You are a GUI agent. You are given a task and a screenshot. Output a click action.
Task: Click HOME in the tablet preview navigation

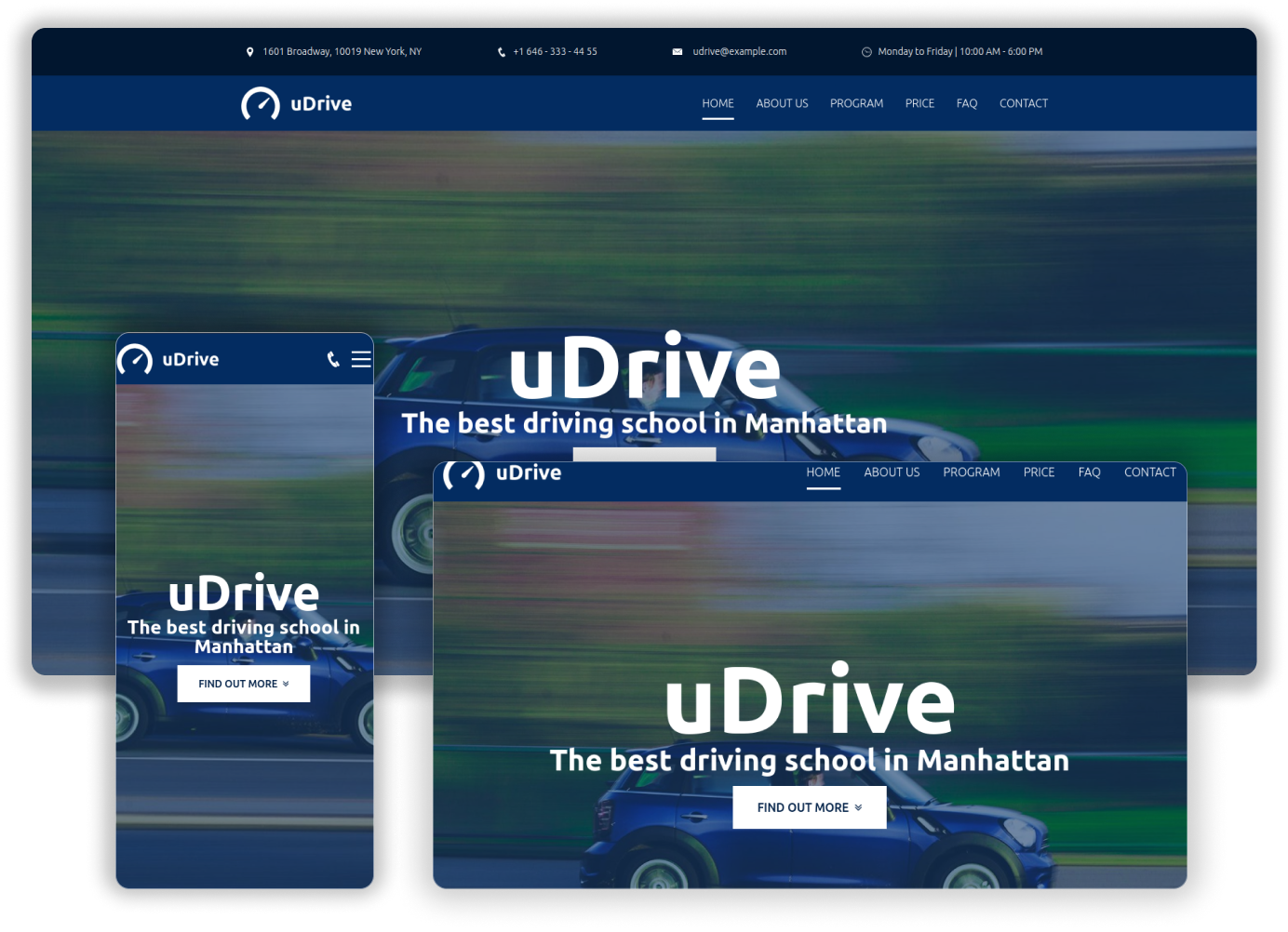(823, 473)
